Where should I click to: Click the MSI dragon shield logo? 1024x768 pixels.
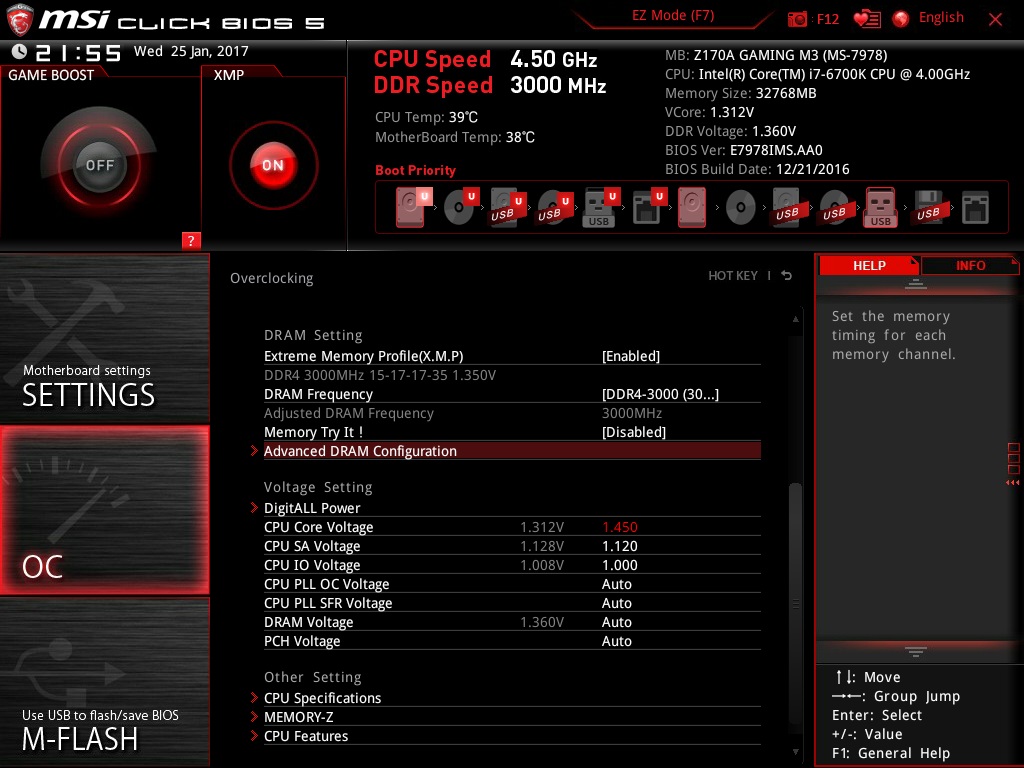(x=20, y=20)
